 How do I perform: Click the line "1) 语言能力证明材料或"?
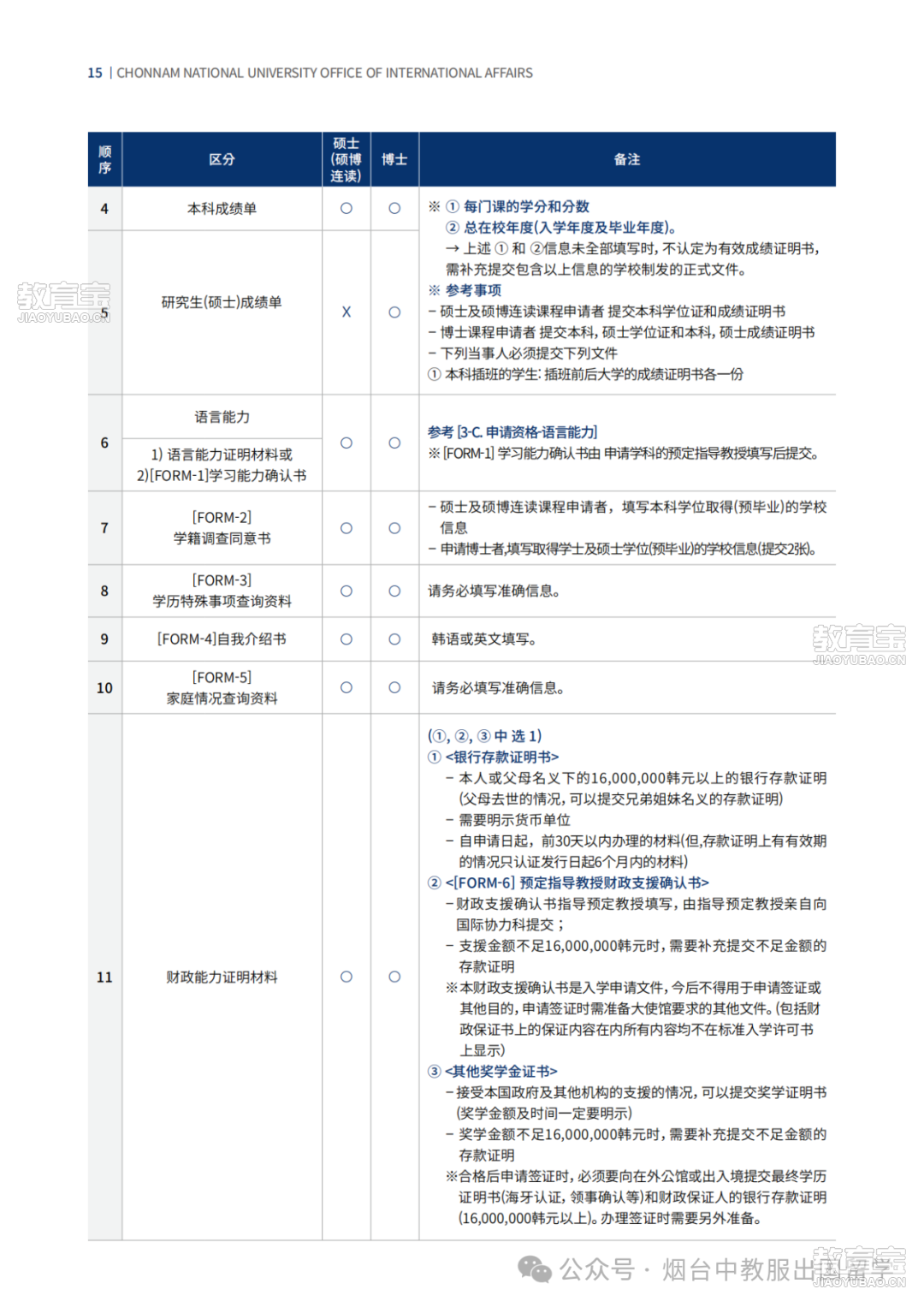coord(222,454)
